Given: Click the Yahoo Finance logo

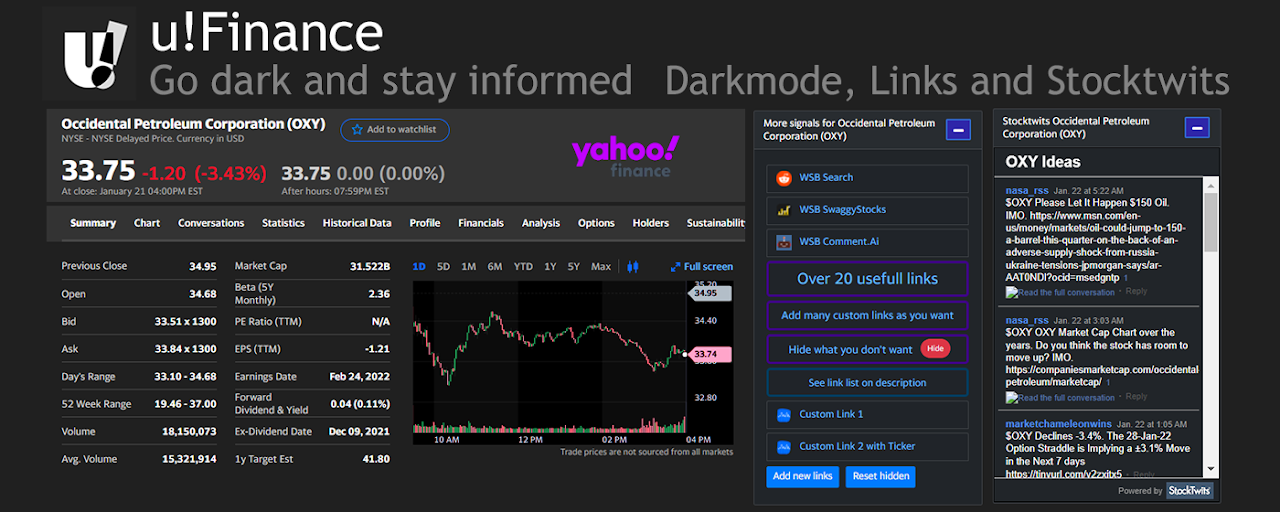Looking at the screenshot, I should (625, 157).
